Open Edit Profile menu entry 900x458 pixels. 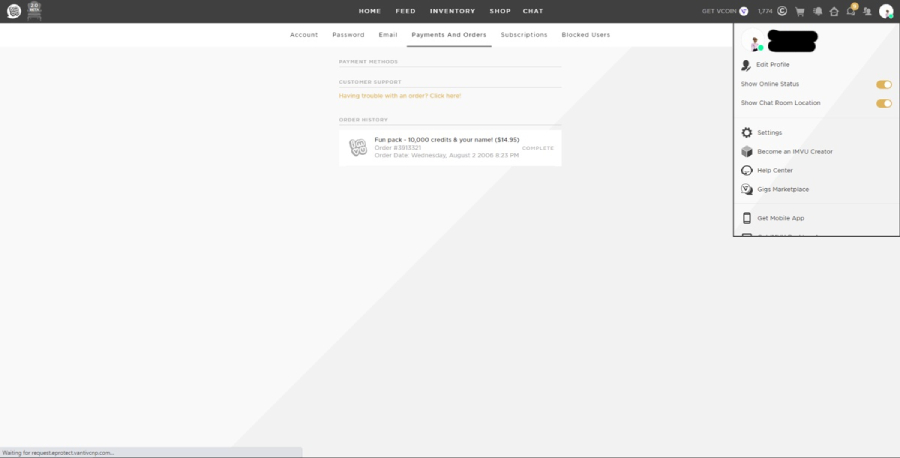[773, 65]
